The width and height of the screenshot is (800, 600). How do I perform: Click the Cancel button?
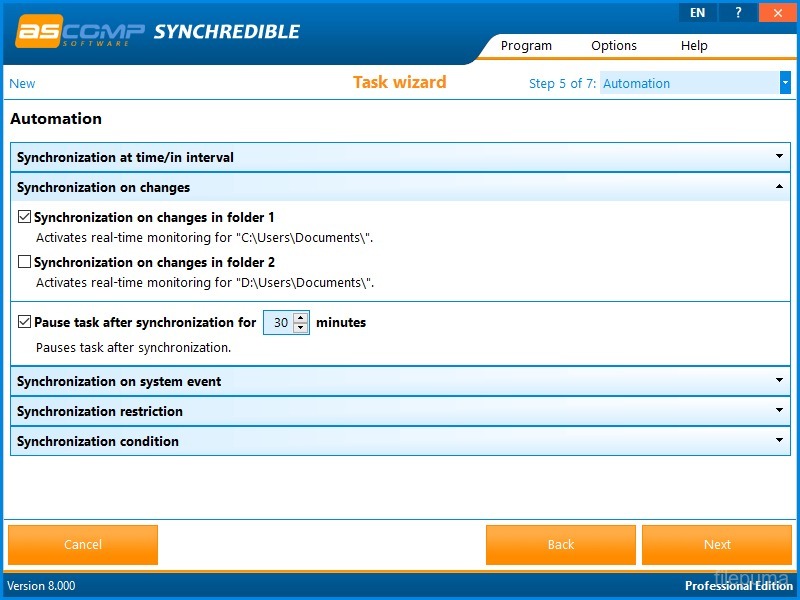tap(83, 544)
